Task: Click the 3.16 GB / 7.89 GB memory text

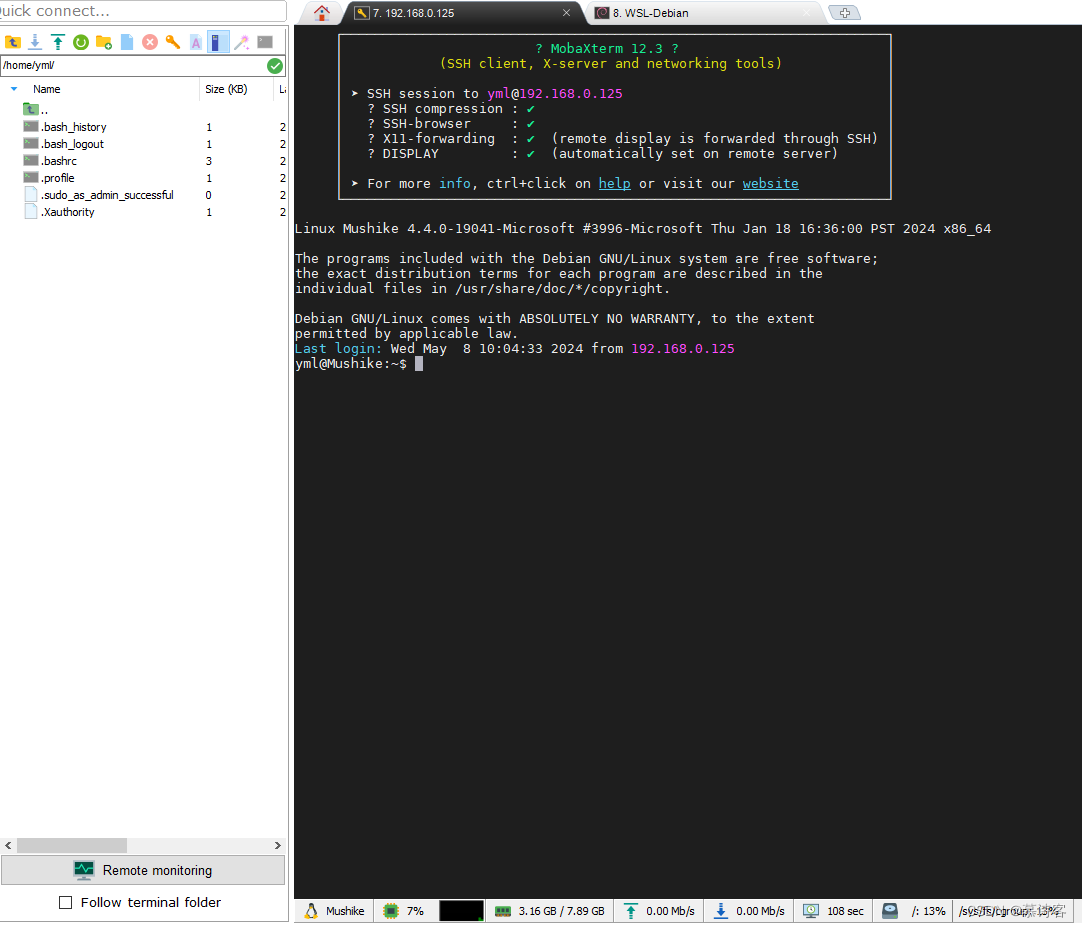Action: (x=562, y=911)
